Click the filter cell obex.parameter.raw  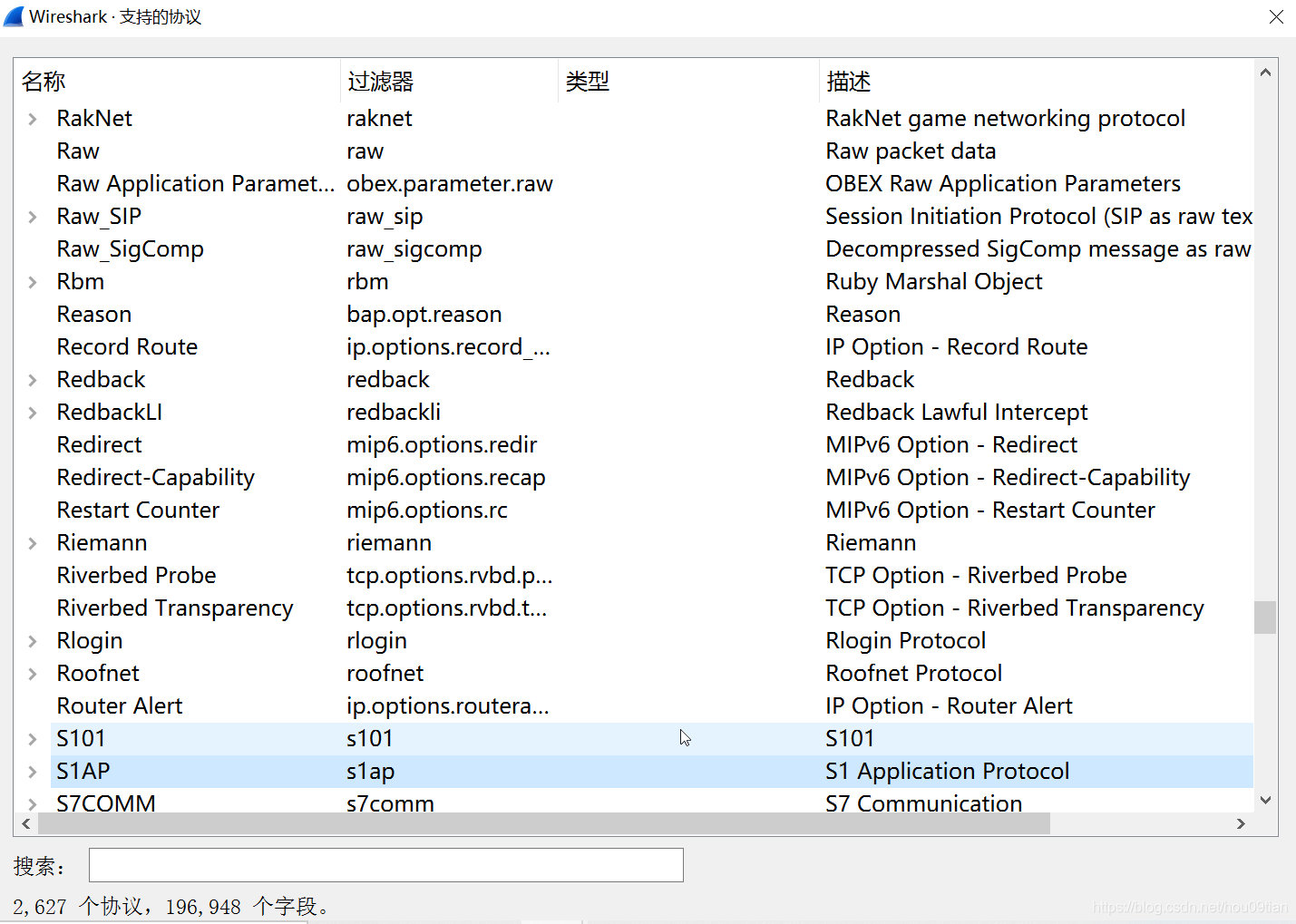click(x=450, y=184)
